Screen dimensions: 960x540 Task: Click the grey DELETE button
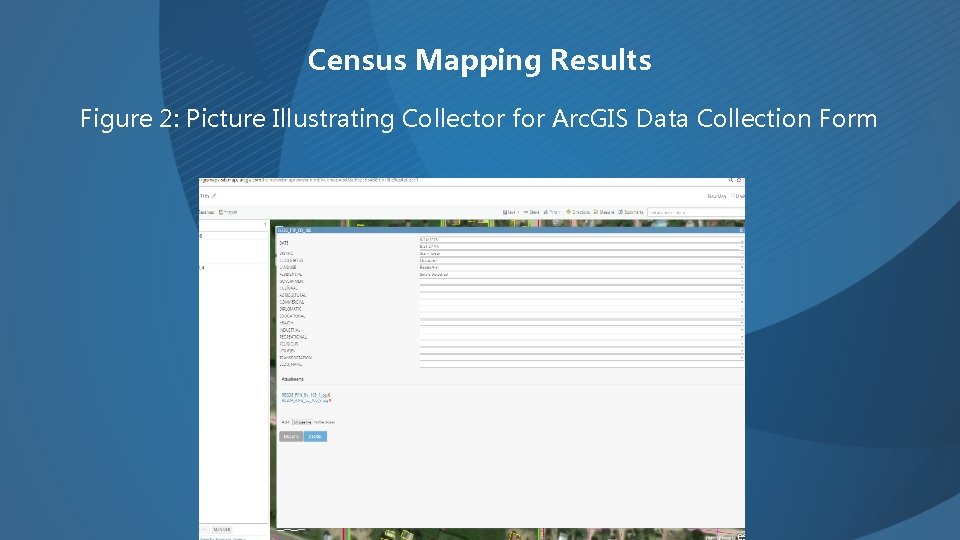coord(291,437)
